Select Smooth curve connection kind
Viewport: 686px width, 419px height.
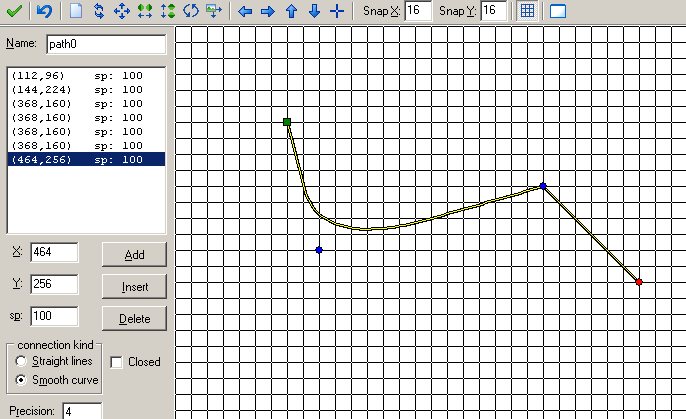point(21,381)
